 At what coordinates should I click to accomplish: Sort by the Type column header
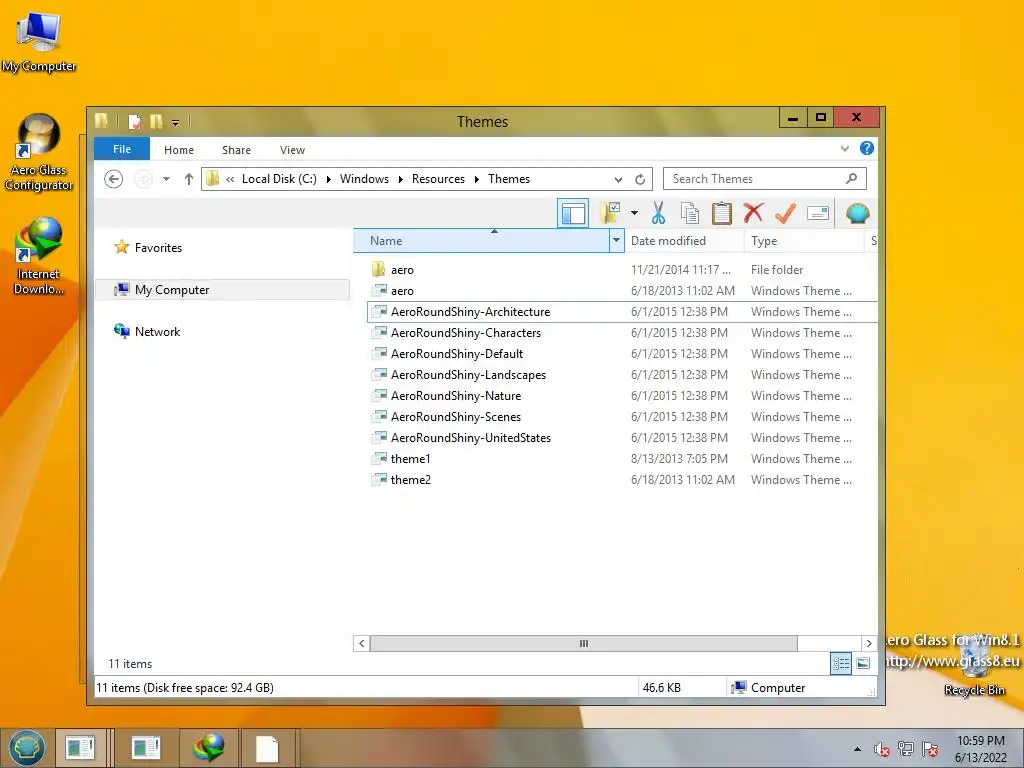(x=803, y=240)
